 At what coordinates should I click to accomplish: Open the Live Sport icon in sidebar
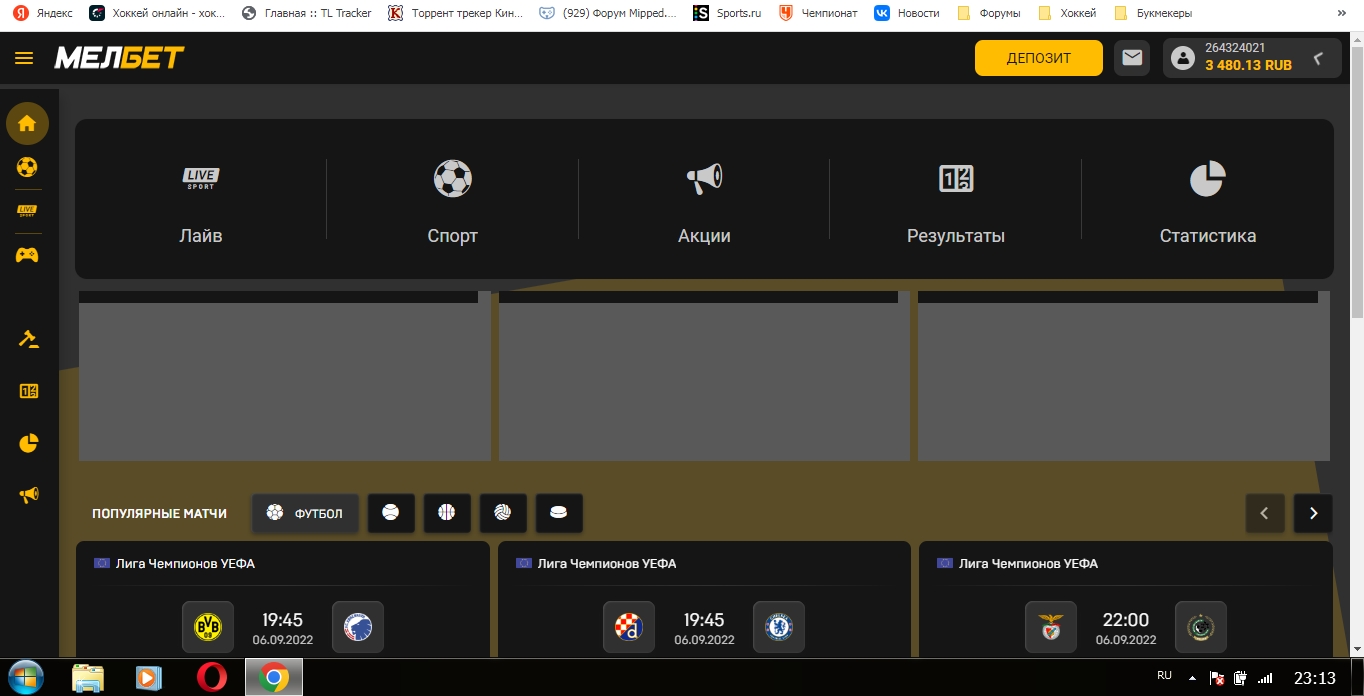(x=27, y=210)
